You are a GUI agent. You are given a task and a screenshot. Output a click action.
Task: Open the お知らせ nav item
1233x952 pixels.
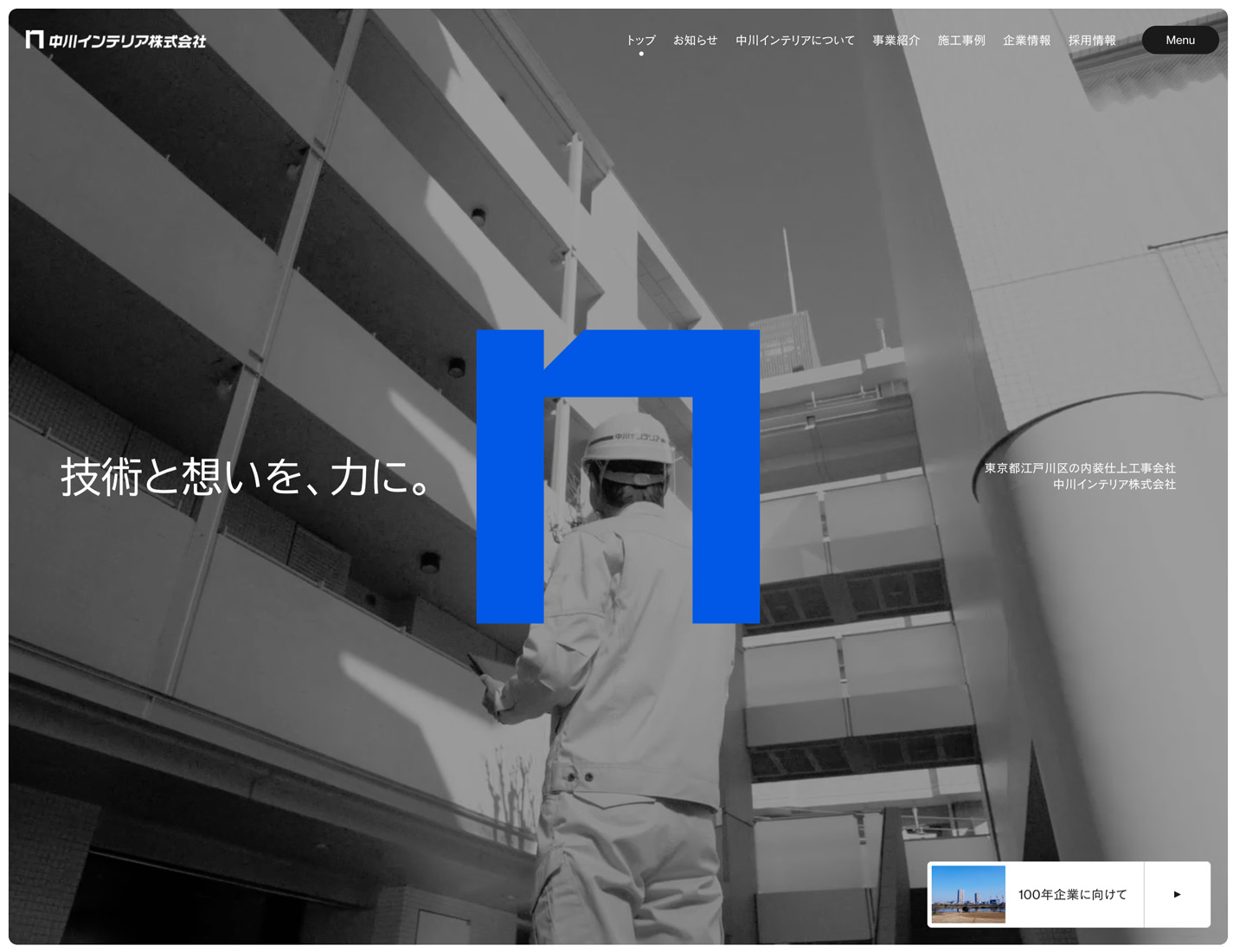695,40
